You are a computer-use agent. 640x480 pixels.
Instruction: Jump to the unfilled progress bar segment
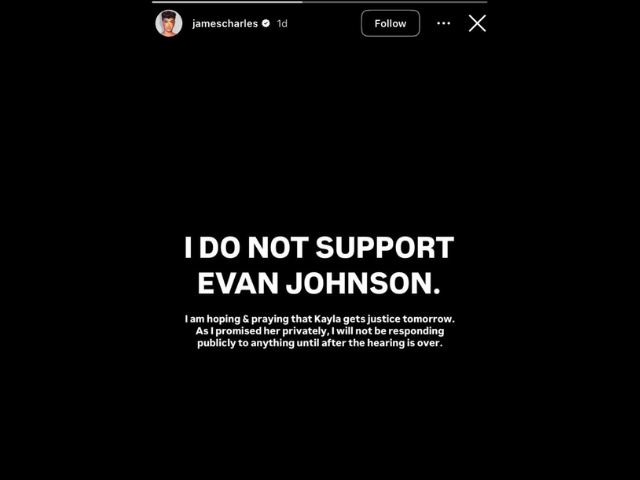[395, 2]
